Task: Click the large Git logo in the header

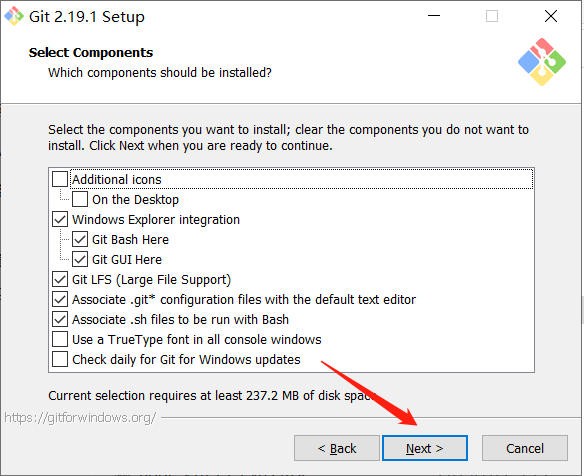Action: point(542,62)
